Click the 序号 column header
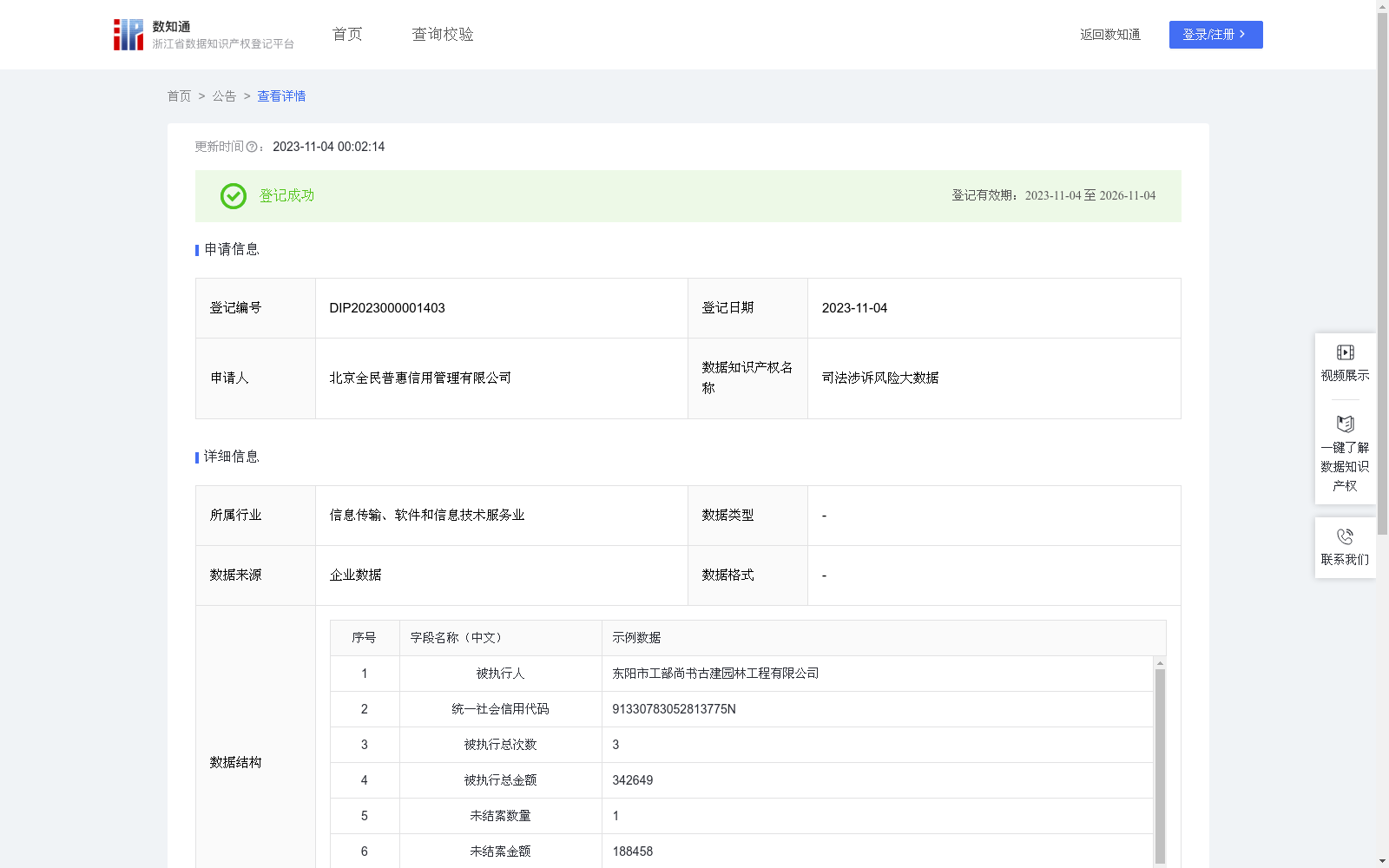Image resolution: width=1389 pixels, height=868 pixels. (x=364, y=638)
